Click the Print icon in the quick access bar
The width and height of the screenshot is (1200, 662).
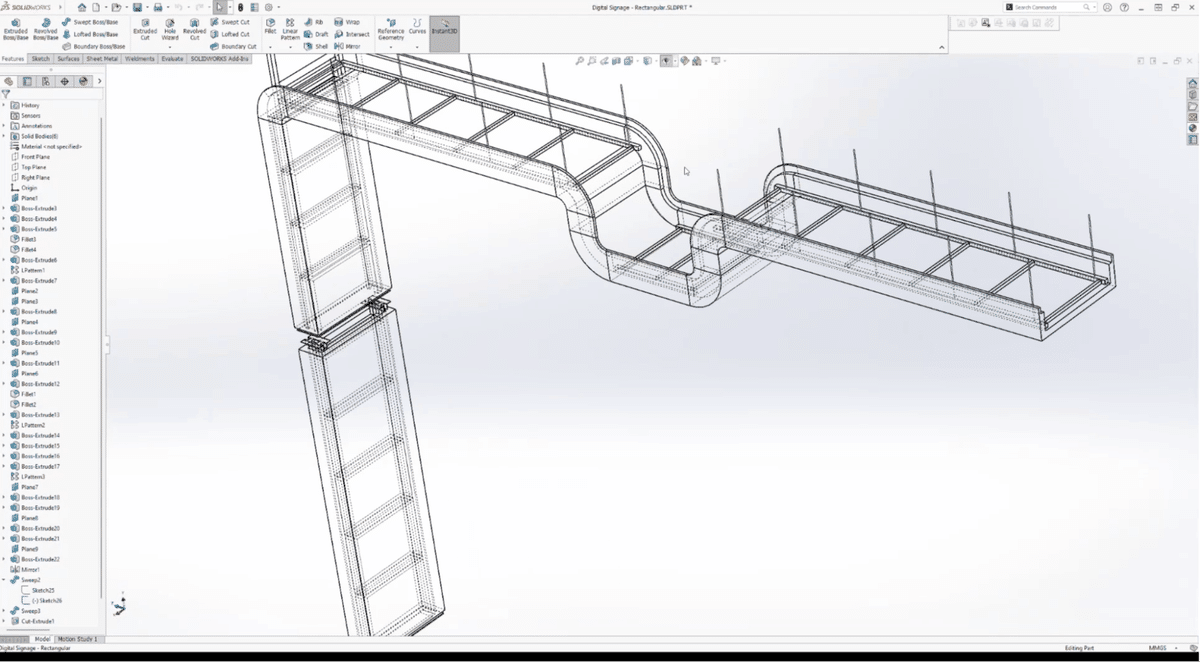pyautogui.click(x=157, y=7)
